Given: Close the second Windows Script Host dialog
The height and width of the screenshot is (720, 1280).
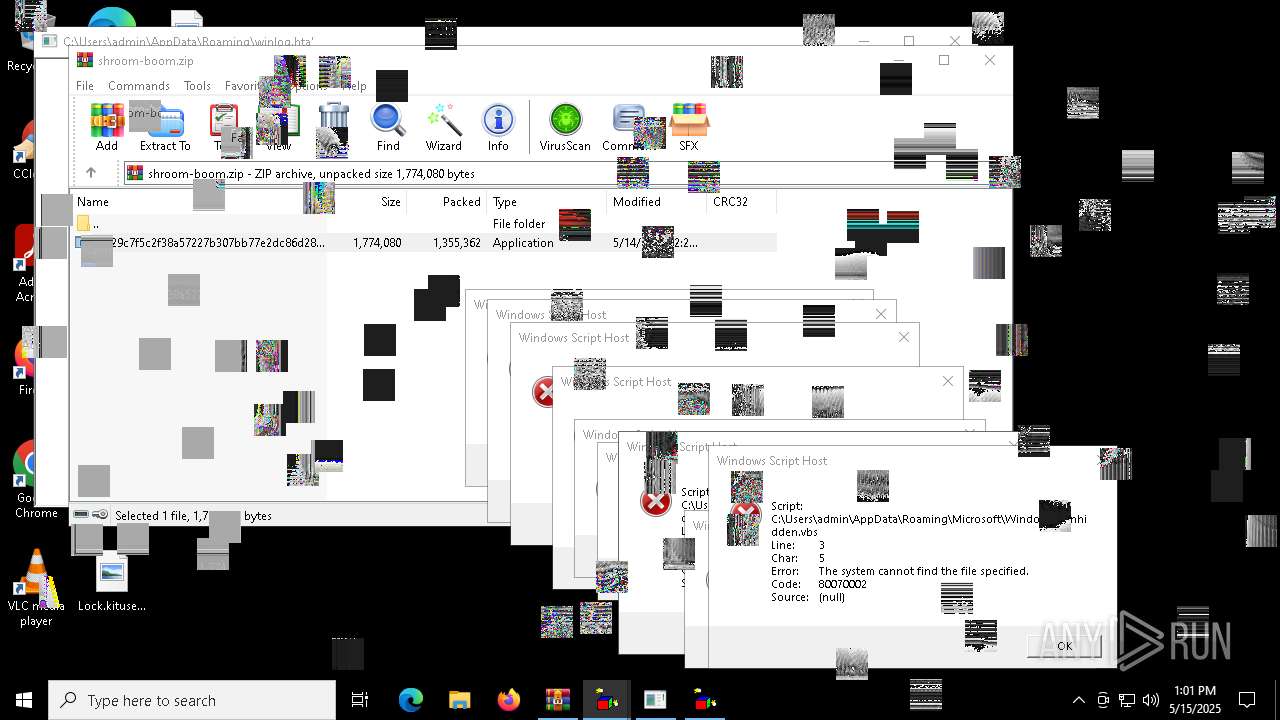Looking at the screenshot, I should click(881, 314).
